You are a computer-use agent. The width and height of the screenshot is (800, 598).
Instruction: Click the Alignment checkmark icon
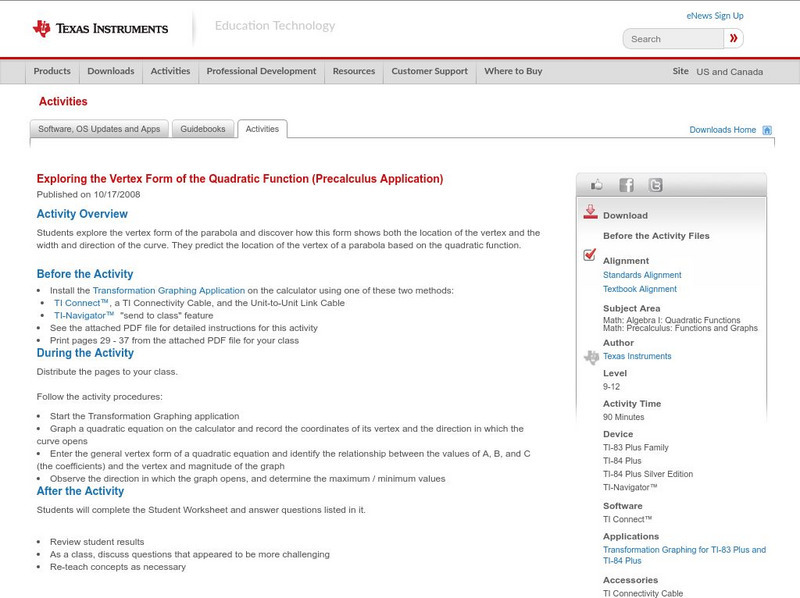pyautogui.click(x=589, y=254)
